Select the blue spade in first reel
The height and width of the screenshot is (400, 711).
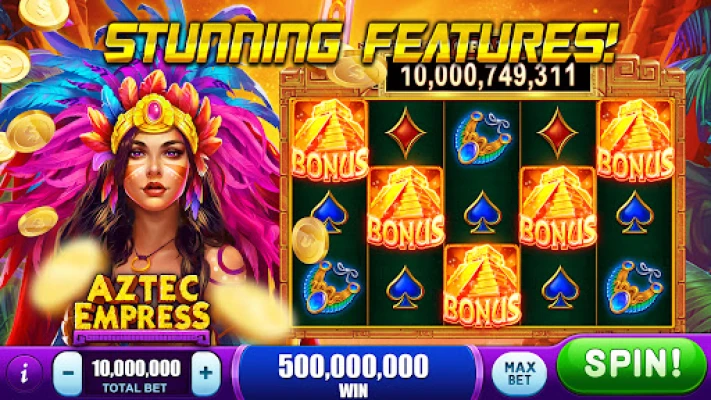click(330, 212)
